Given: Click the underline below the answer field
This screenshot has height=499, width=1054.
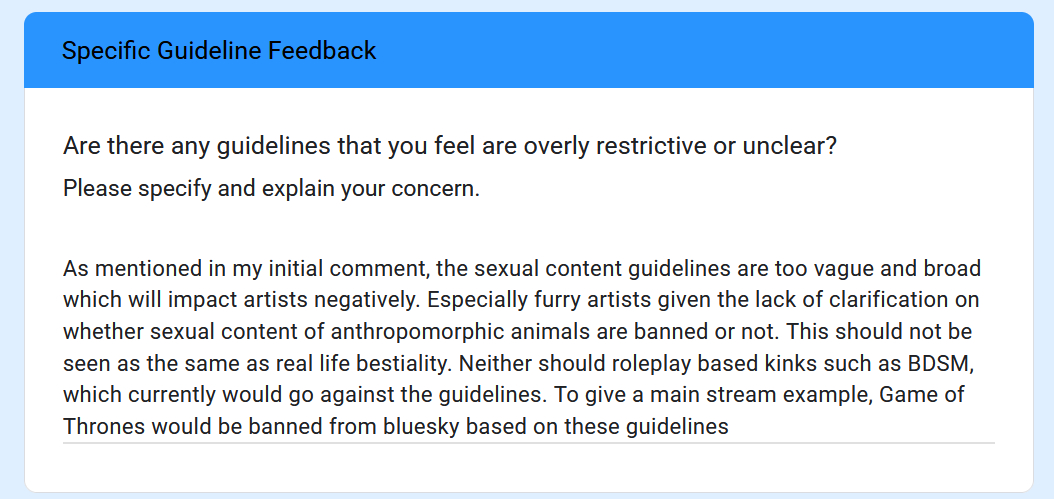Looking at the screenshot, I should click(x=528, y=442).
